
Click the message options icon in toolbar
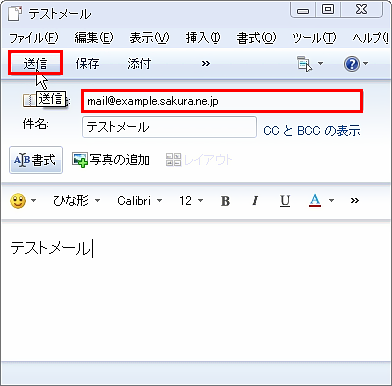305,63
